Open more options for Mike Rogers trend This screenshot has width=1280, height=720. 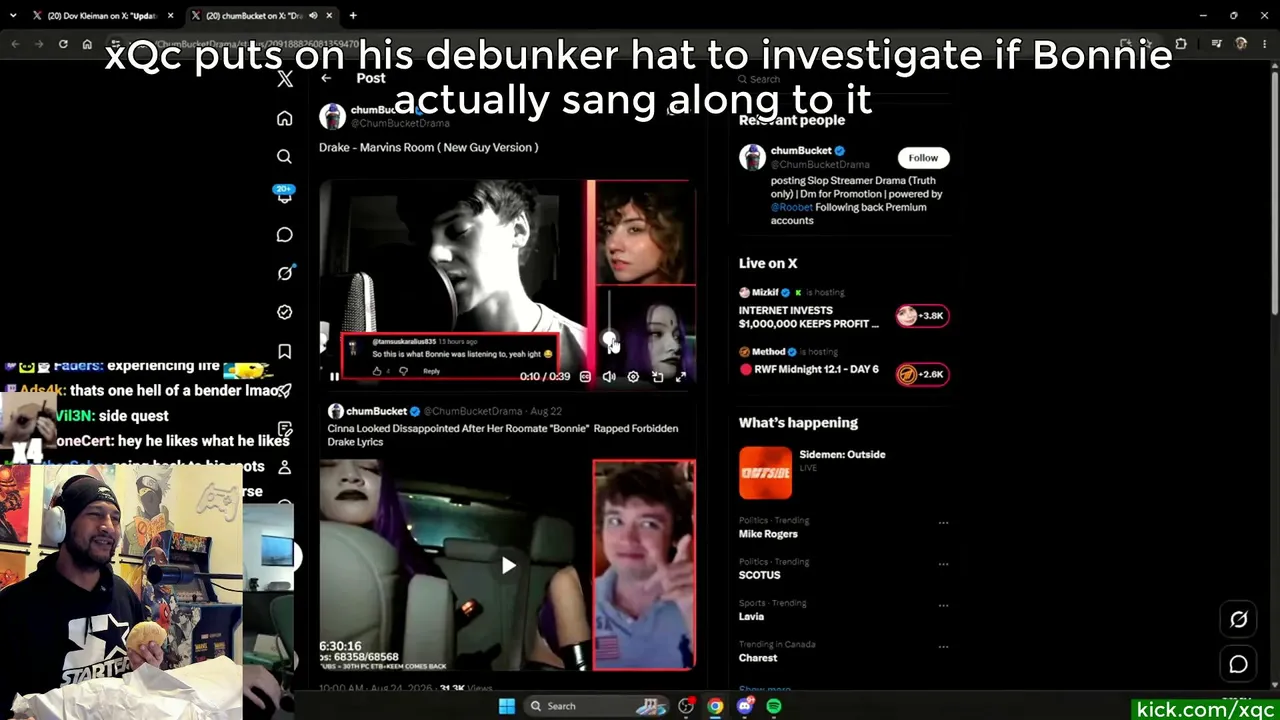click(943, 523)
